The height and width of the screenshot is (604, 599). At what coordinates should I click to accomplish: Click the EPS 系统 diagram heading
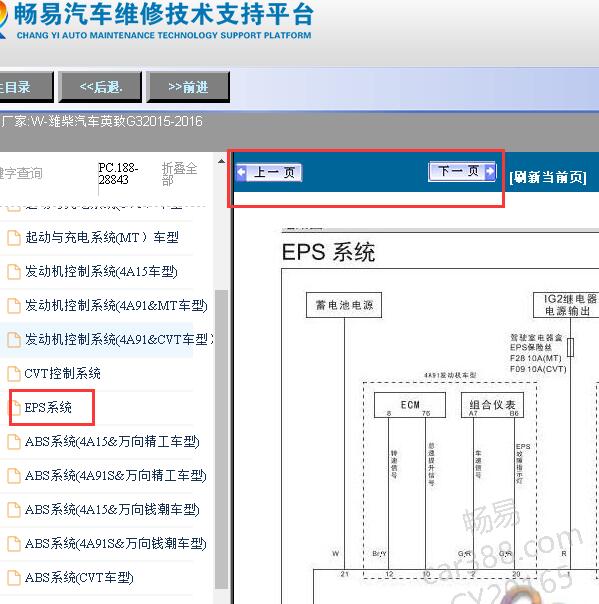[329, 252]
